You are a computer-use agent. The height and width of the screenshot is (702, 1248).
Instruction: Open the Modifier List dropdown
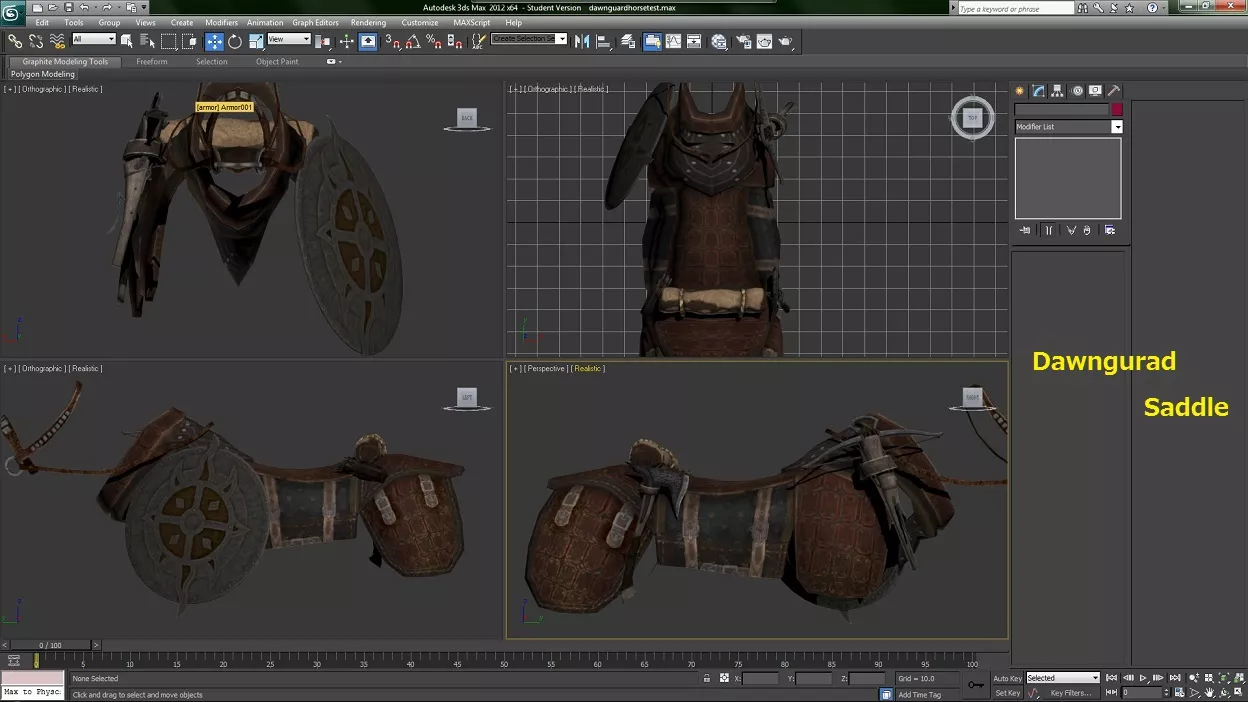click(x=1068, y=127)
